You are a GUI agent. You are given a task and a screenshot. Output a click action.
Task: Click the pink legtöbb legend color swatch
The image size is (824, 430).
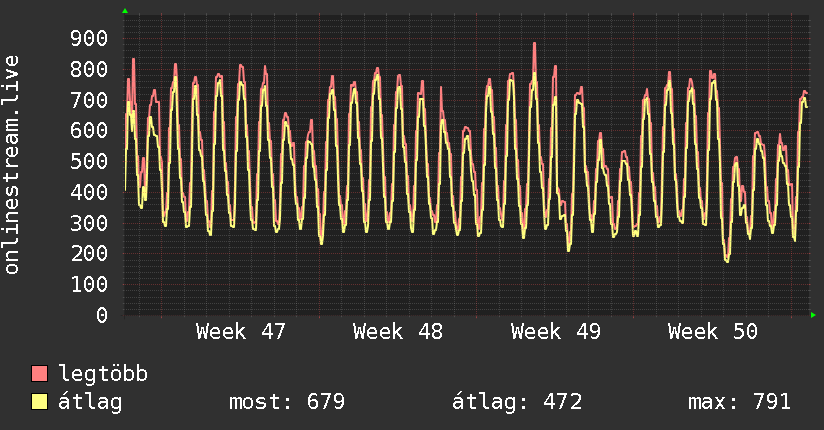tap(39, 373)
